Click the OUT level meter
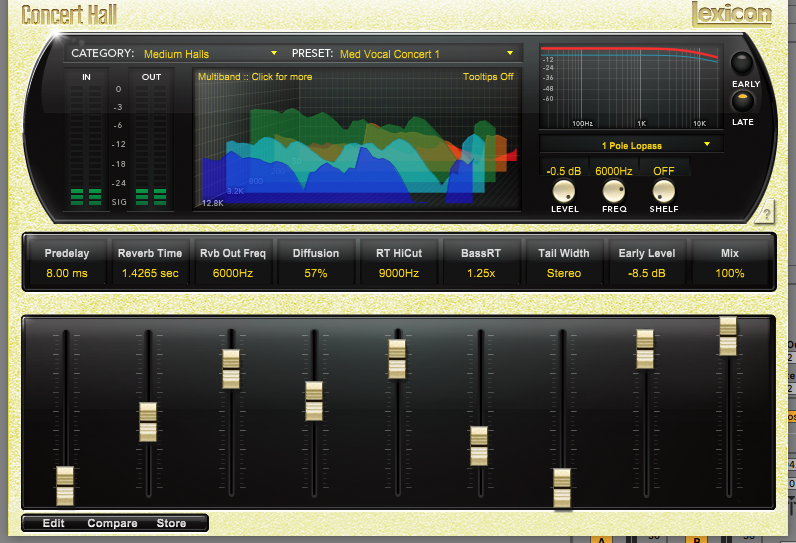 click(x=151, y=145)
